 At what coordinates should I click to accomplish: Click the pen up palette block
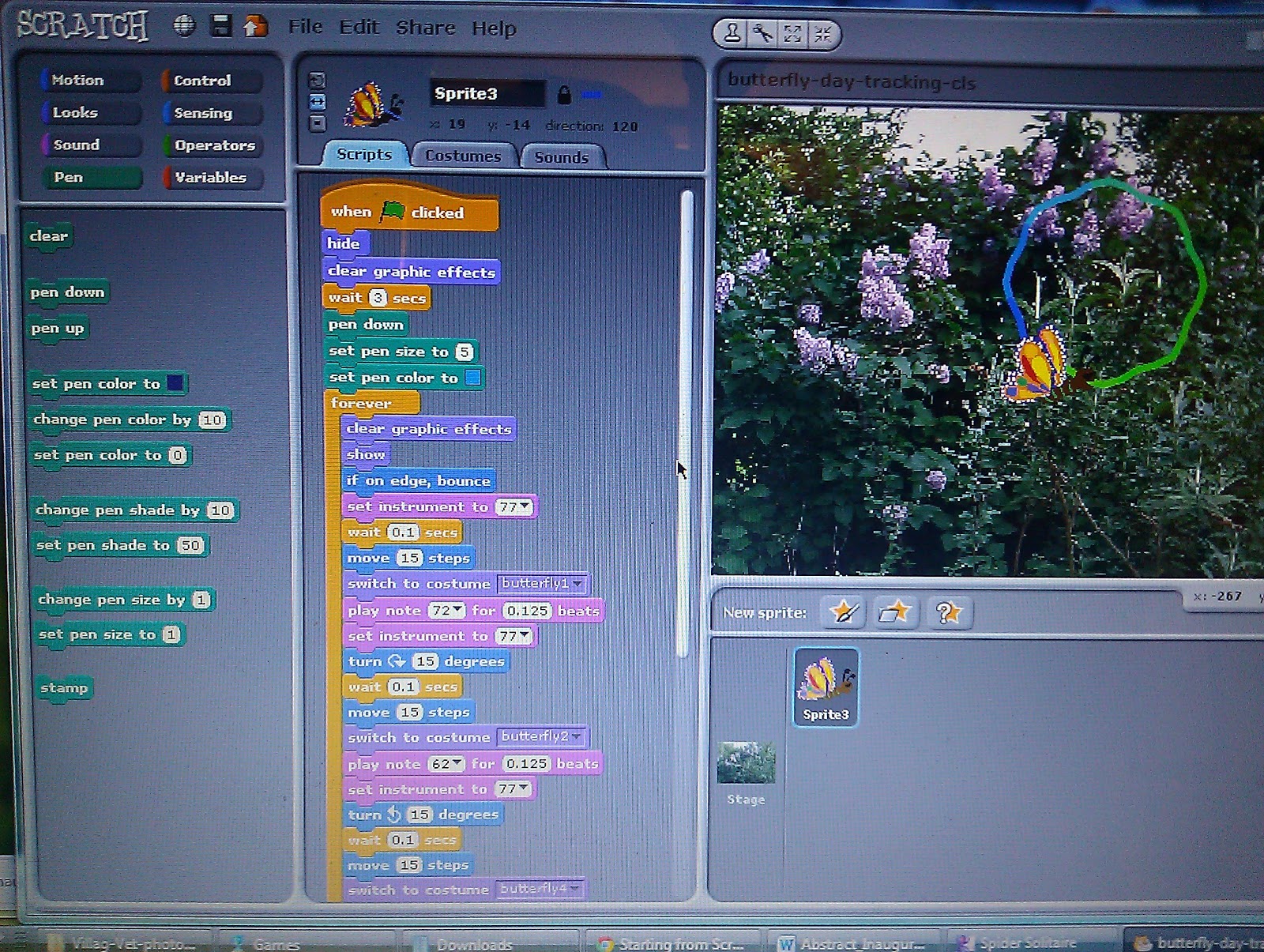click(57, 328)
